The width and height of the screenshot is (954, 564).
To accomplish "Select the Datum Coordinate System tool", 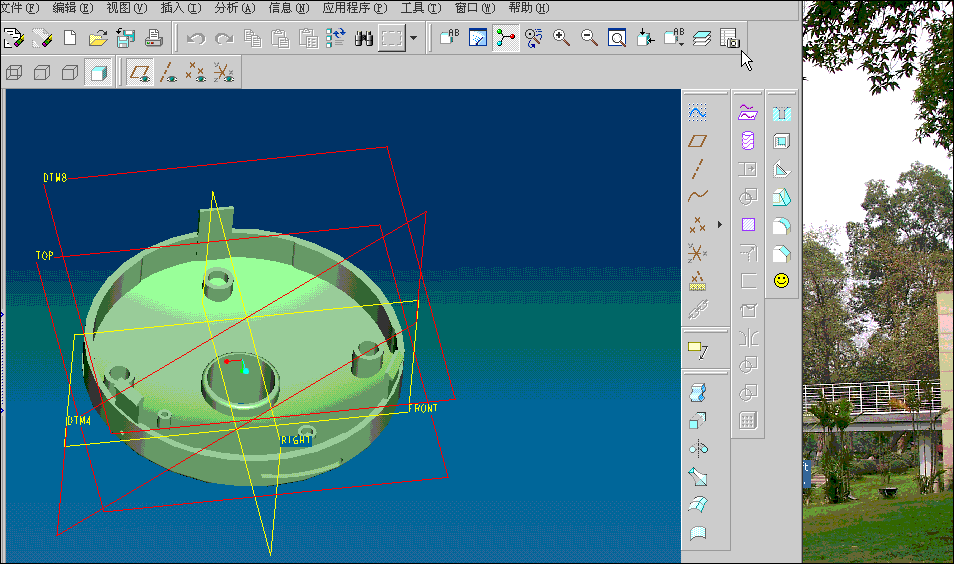I will pos(697,253).
